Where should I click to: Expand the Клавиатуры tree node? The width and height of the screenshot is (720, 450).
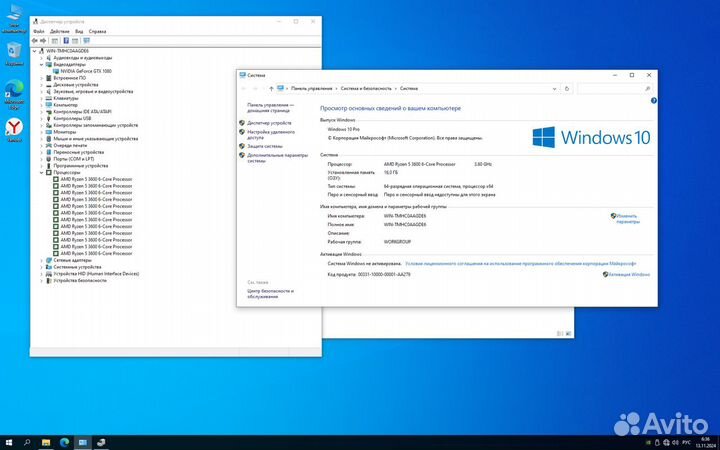42,98
